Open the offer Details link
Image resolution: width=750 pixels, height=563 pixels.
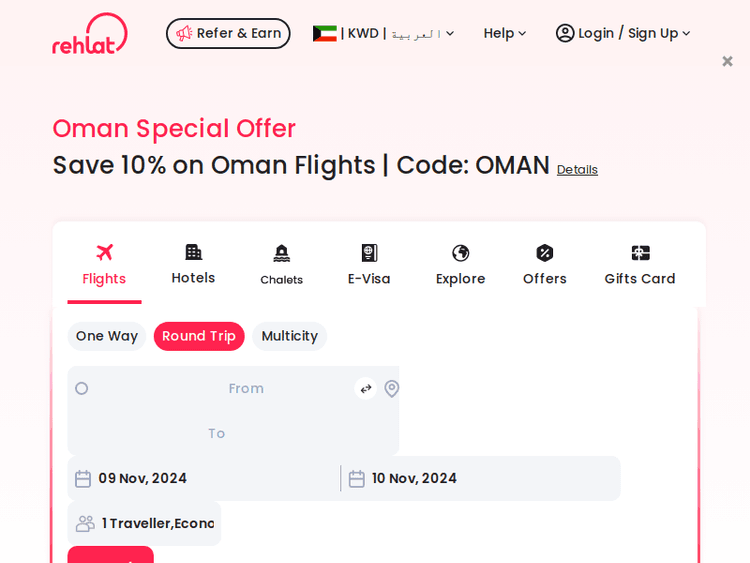pos(577,170)
